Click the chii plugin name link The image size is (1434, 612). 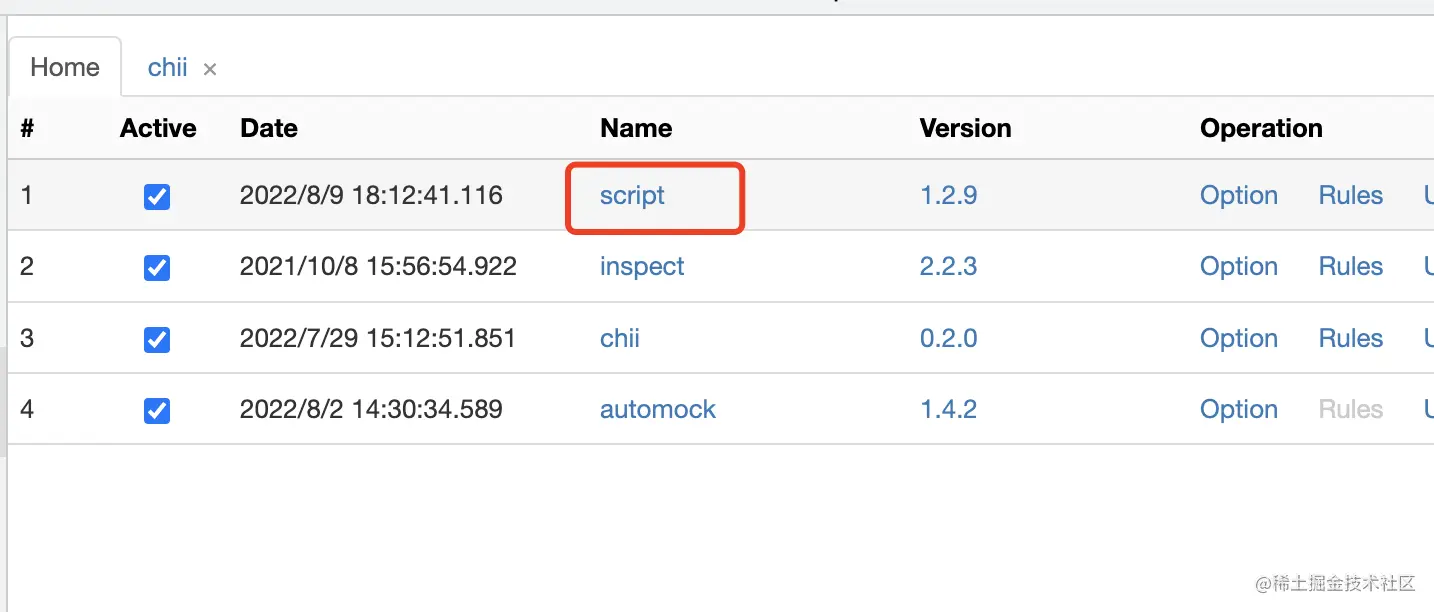(620, 338)
